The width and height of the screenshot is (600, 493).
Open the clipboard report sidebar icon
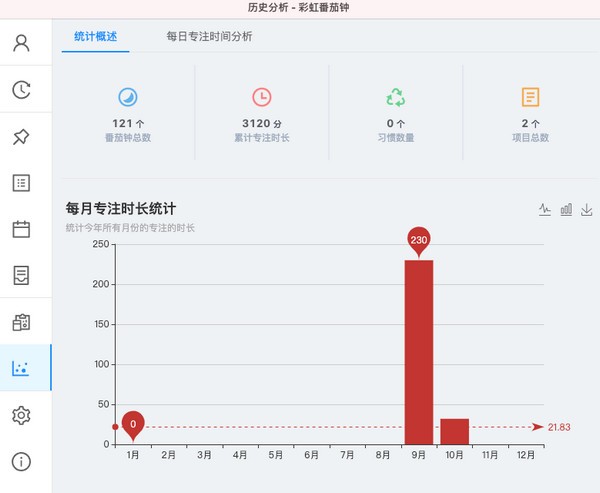[x=21, y=322]
